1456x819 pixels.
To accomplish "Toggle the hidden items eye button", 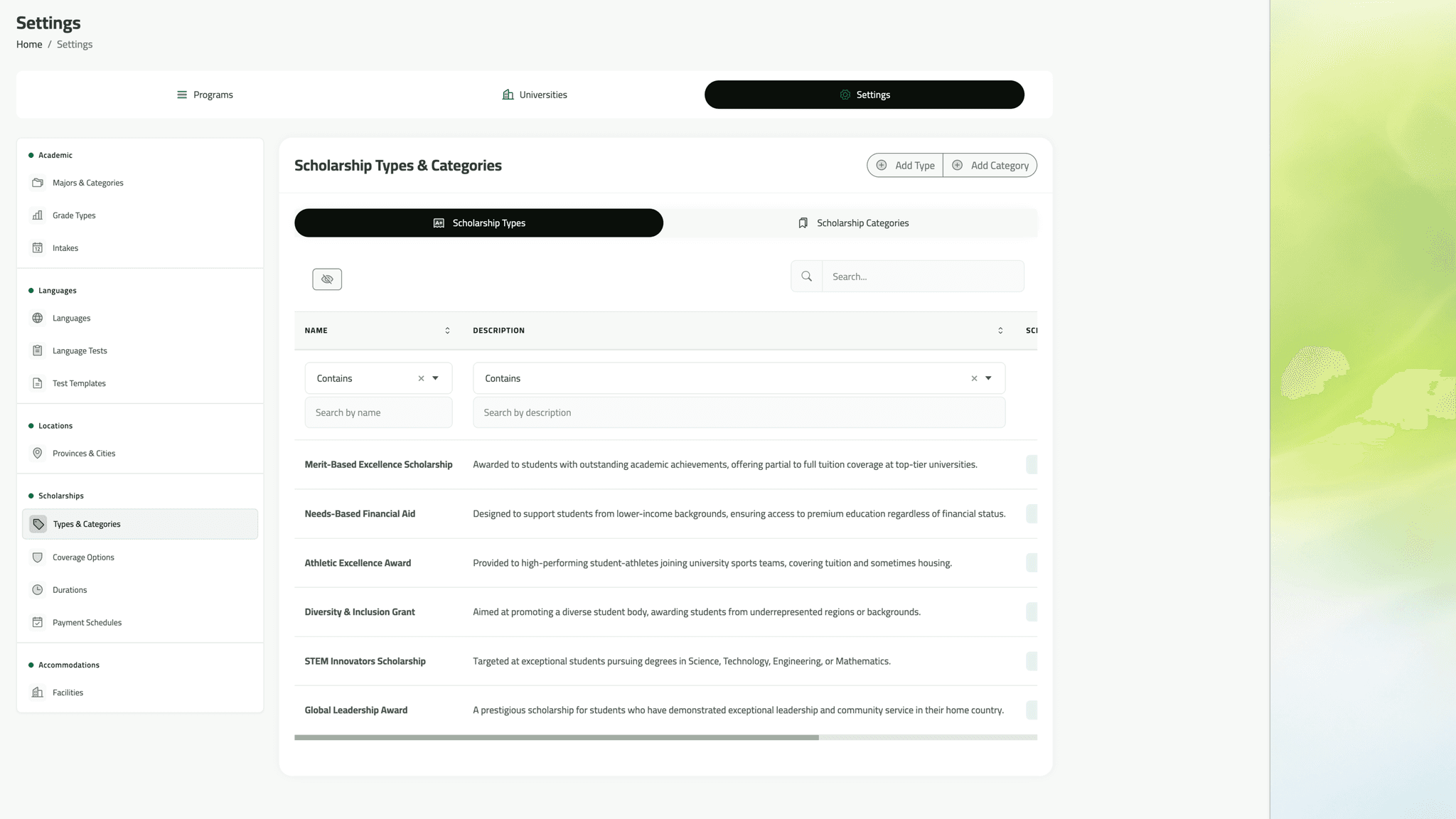I will [327, 279].
